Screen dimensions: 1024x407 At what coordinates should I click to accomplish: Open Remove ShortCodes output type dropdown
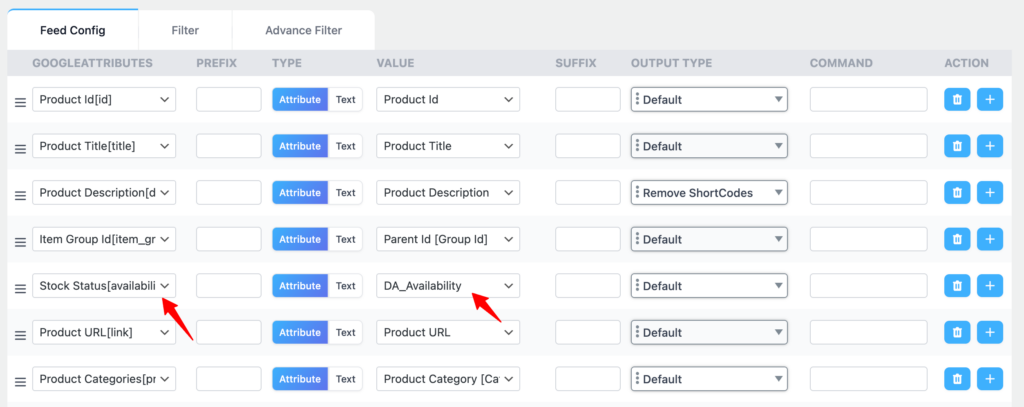coord(709,193)
